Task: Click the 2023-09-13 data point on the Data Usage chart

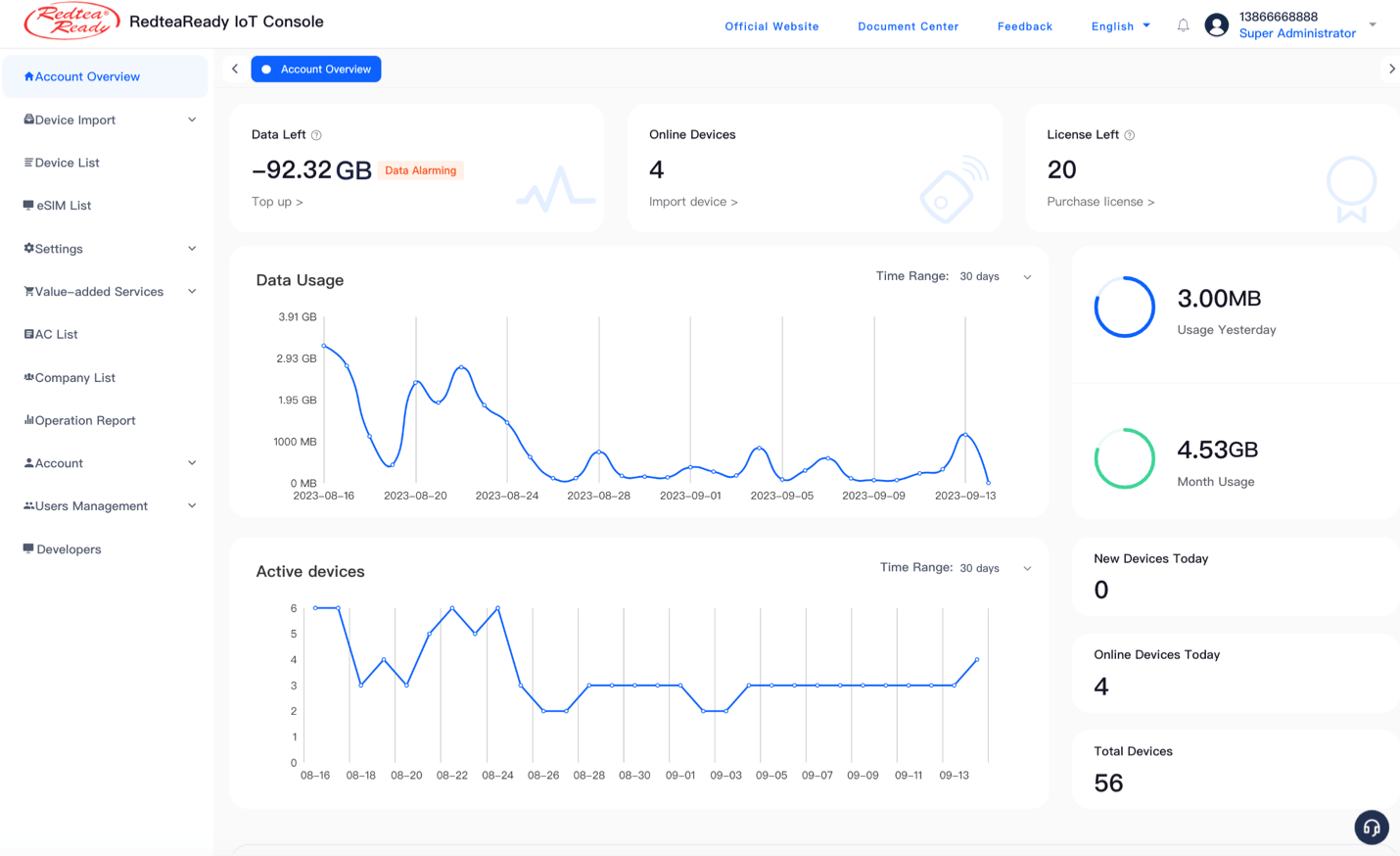Action: (965, 434)
